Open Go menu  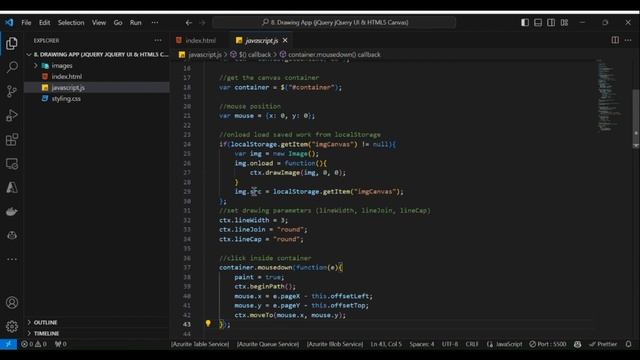(118, 22)
